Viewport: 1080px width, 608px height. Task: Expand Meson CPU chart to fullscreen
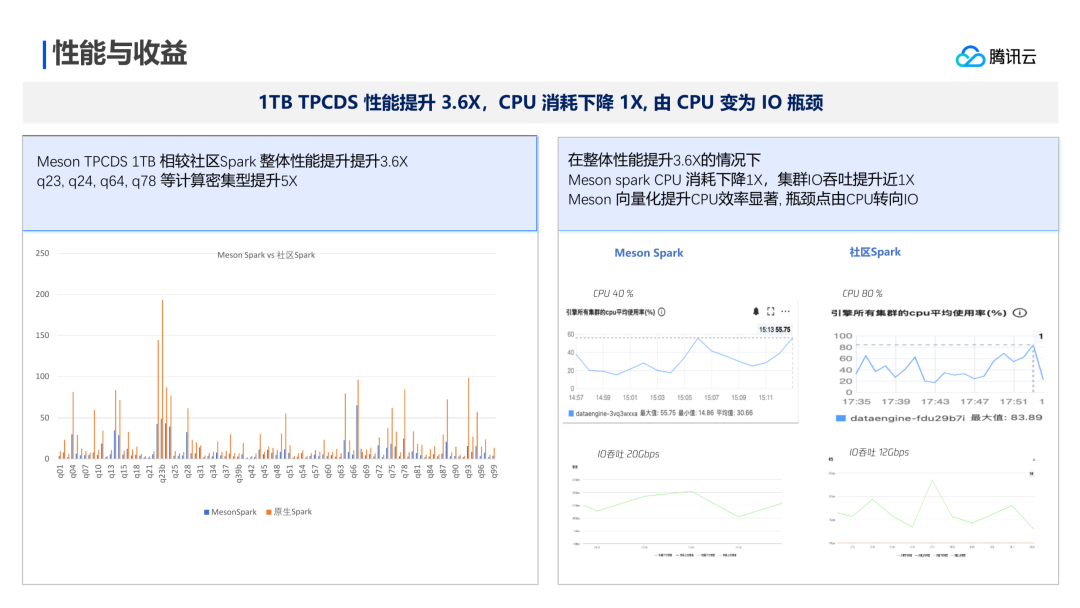click(x=771, y=312)
